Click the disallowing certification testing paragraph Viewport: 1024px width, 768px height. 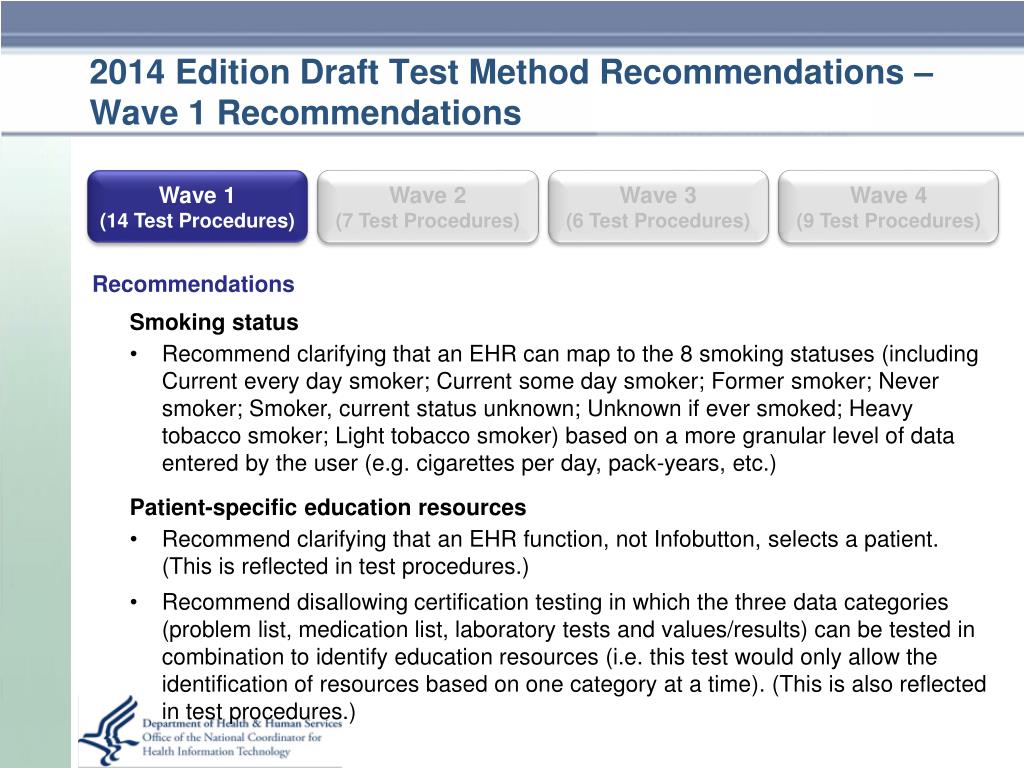point(574,656)
